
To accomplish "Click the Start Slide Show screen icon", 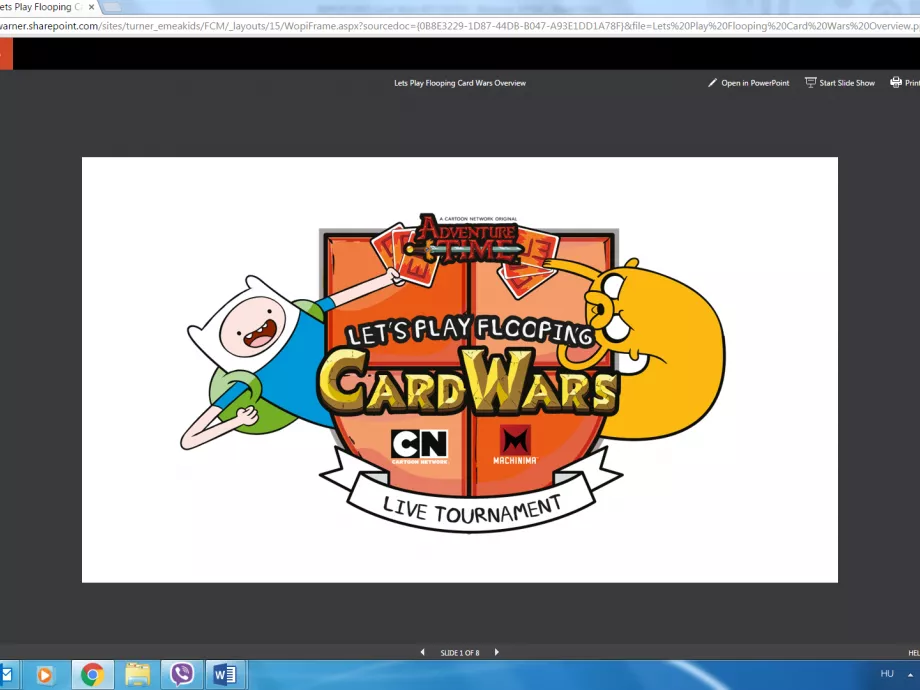I will (x=810, y=83).
